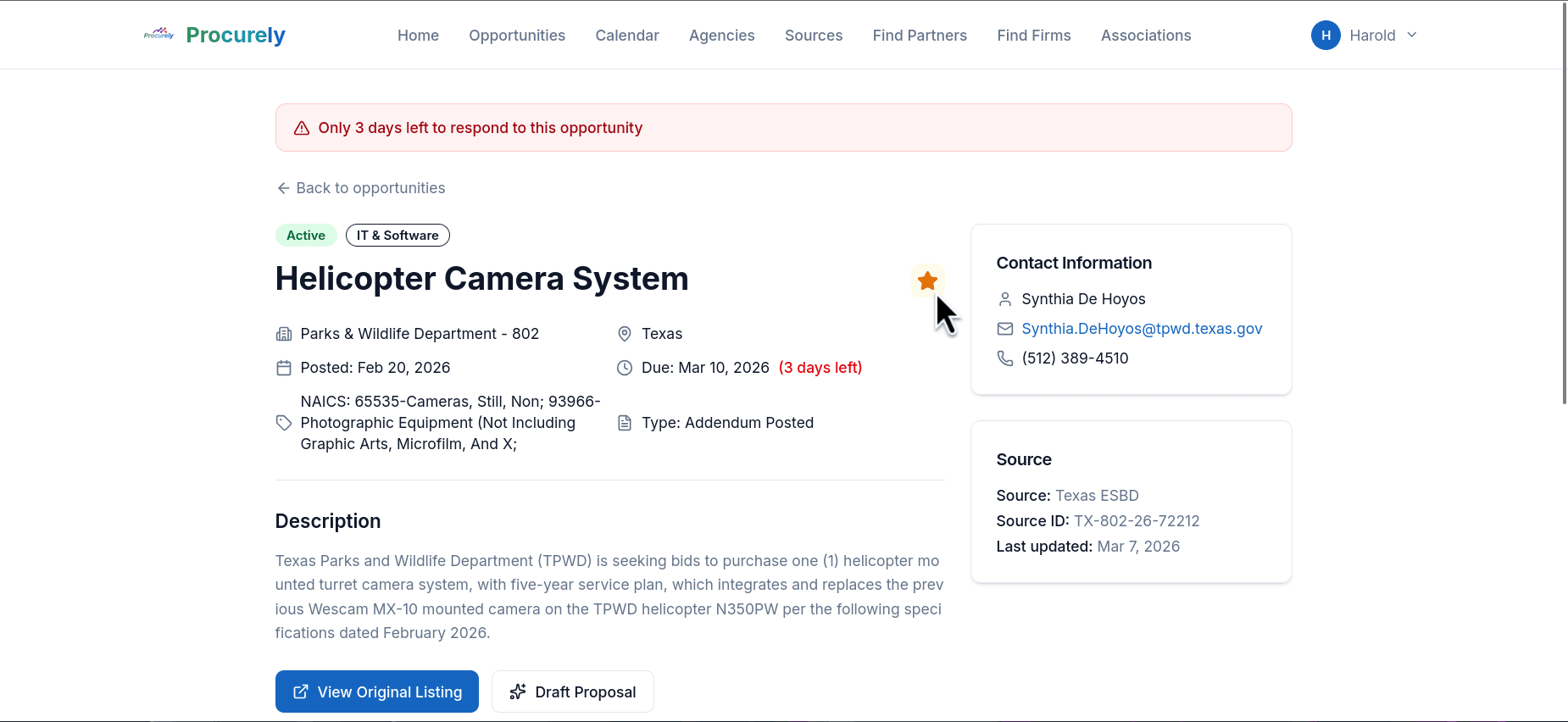
Task: Click the location pin icon next to Texas
Action: point(625,334)
